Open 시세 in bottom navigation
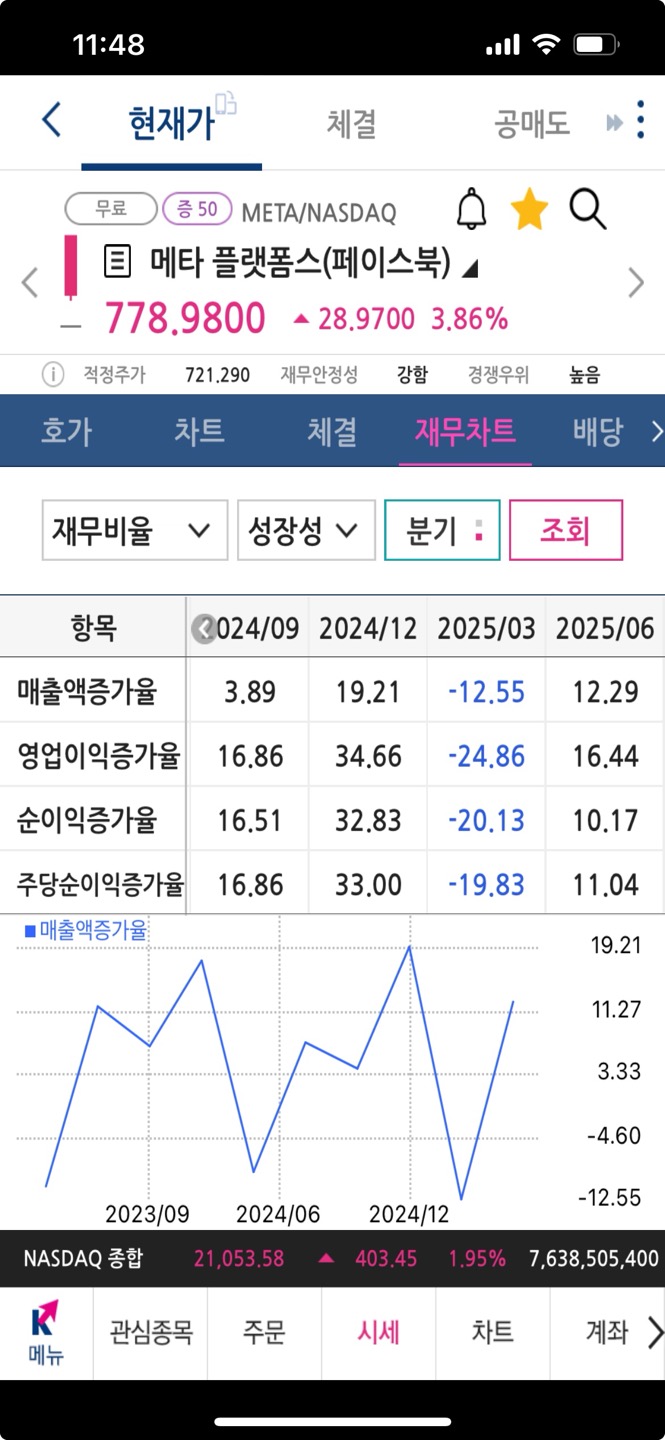This screenshot has height=1440, width=665. 379,1332
